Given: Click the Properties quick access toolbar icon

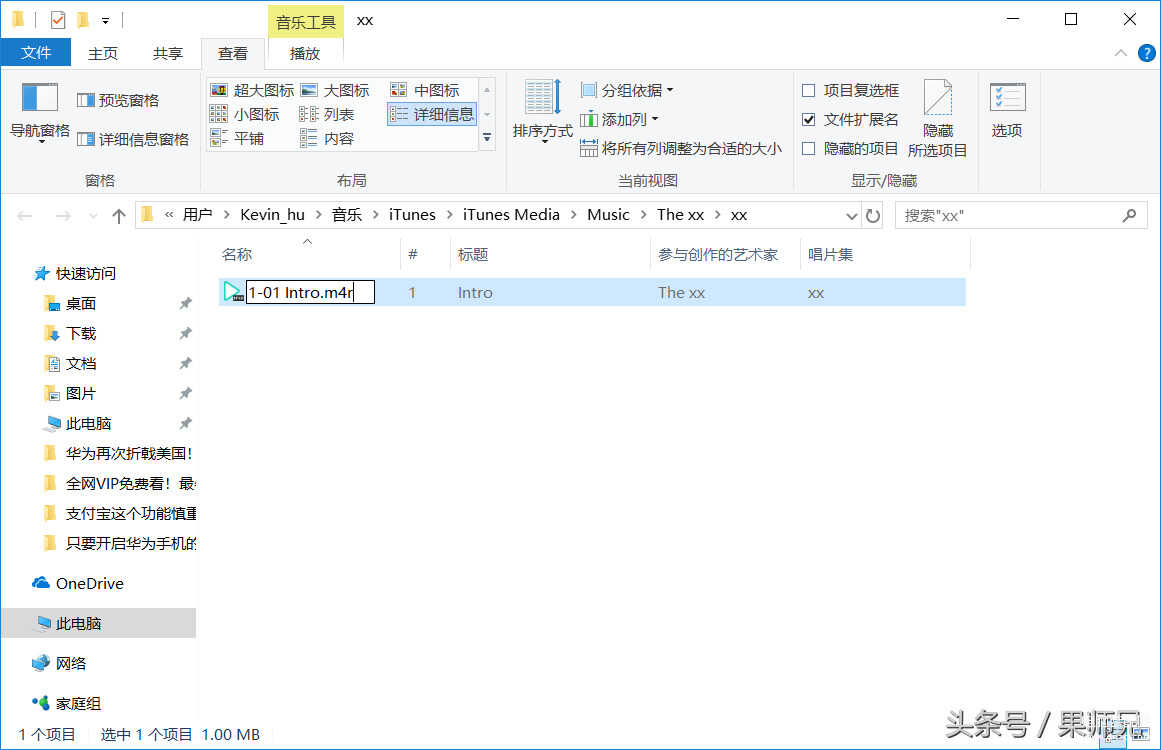Looking at the screenshot, I should coord(58,20).
